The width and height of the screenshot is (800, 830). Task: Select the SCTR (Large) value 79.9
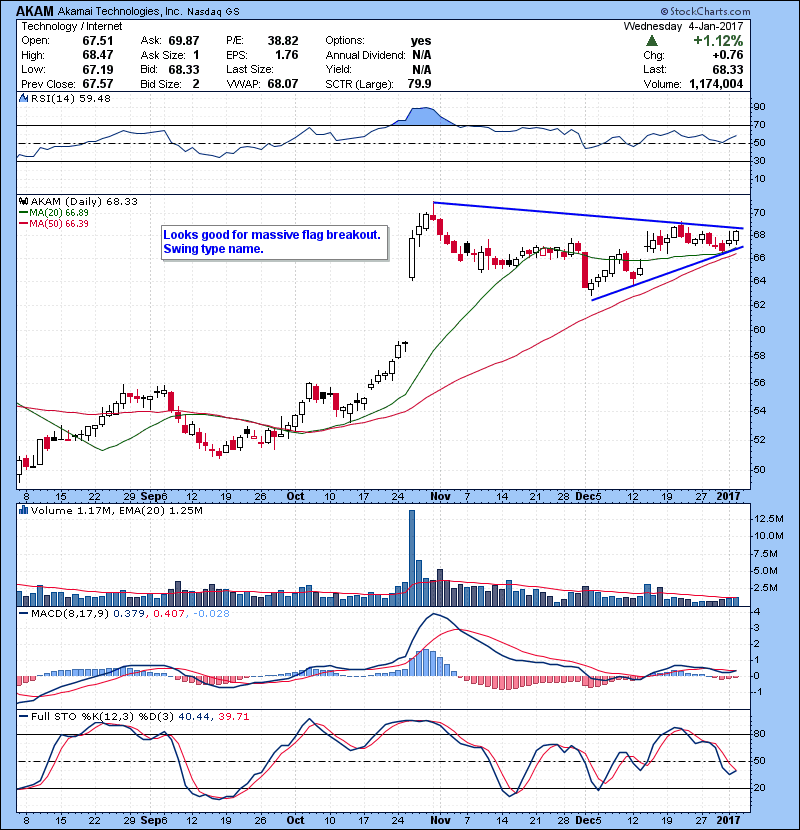(x=419, y=84)
